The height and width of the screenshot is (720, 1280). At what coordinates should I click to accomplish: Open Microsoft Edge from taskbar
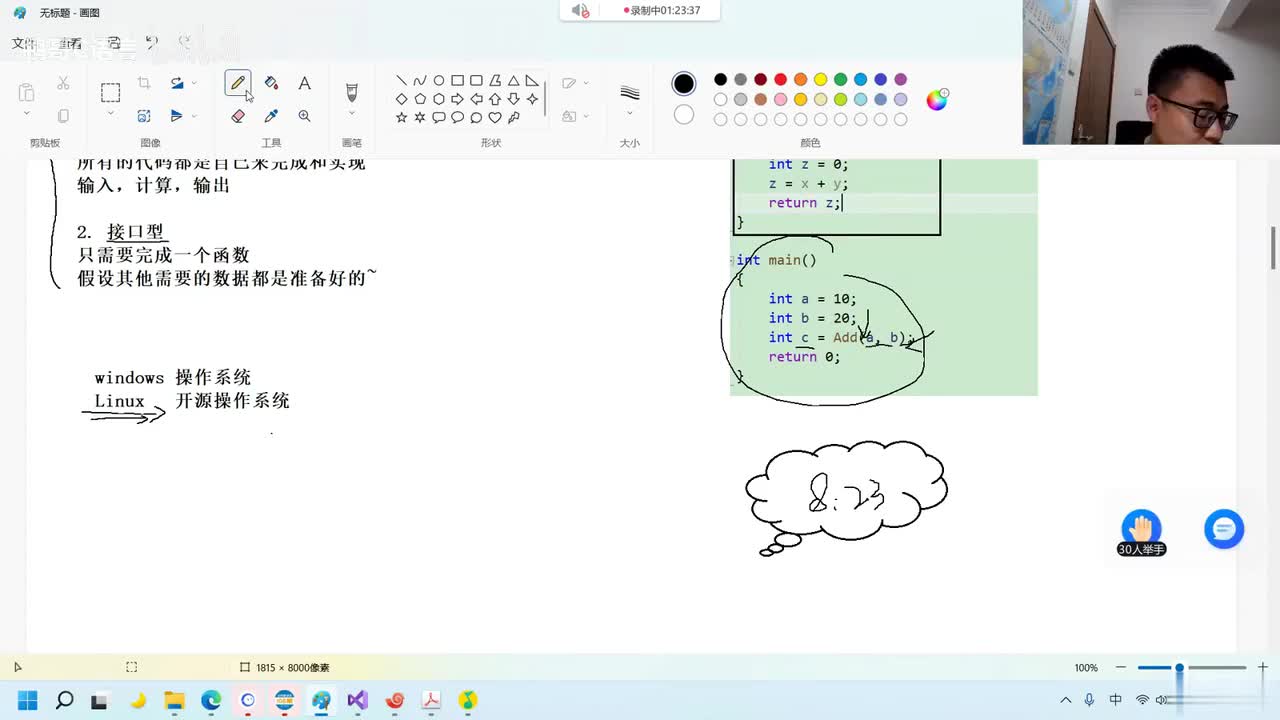(211, 700)
